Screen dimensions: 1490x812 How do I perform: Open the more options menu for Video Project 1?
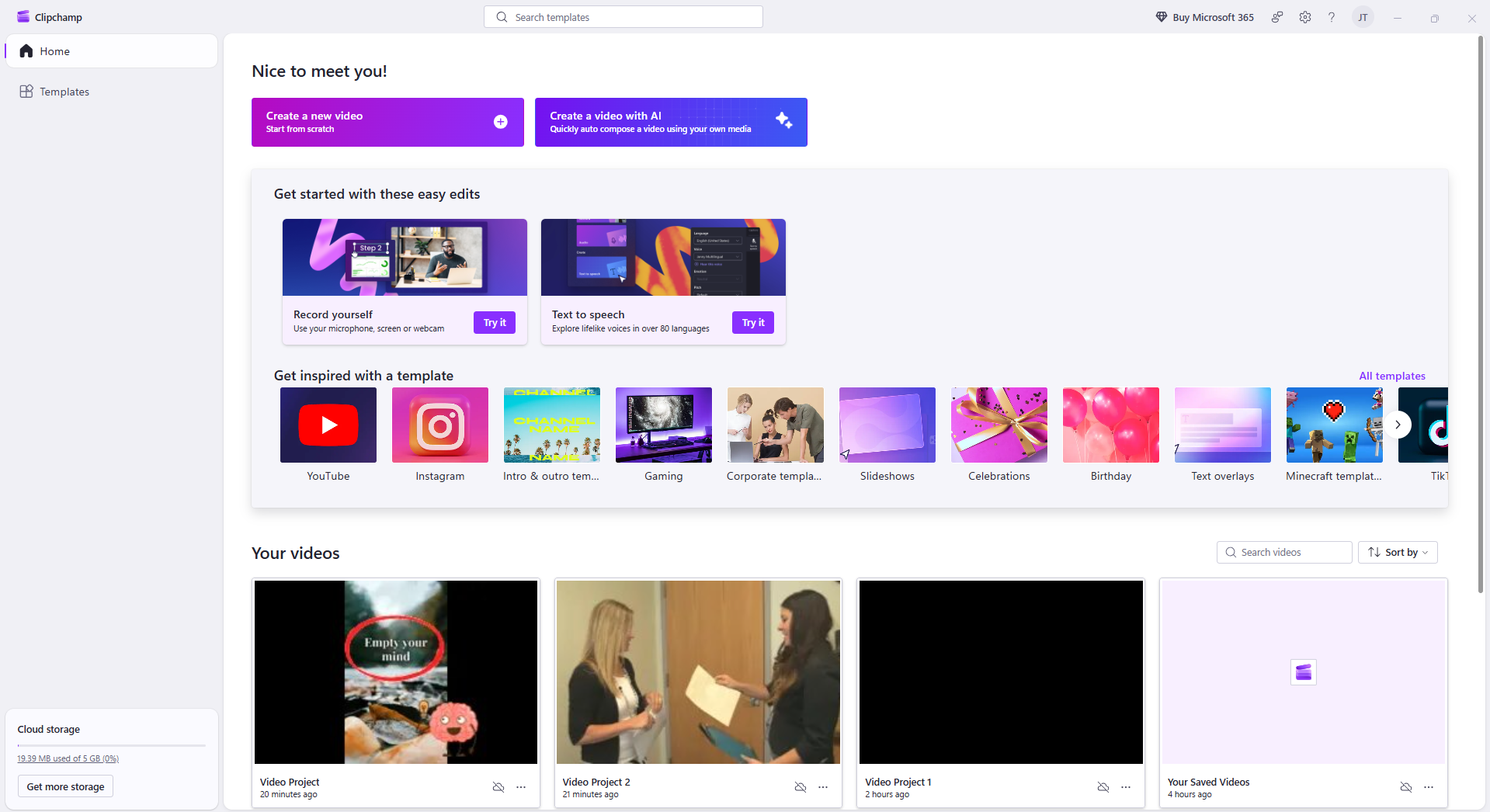[x=1126, y=787]
